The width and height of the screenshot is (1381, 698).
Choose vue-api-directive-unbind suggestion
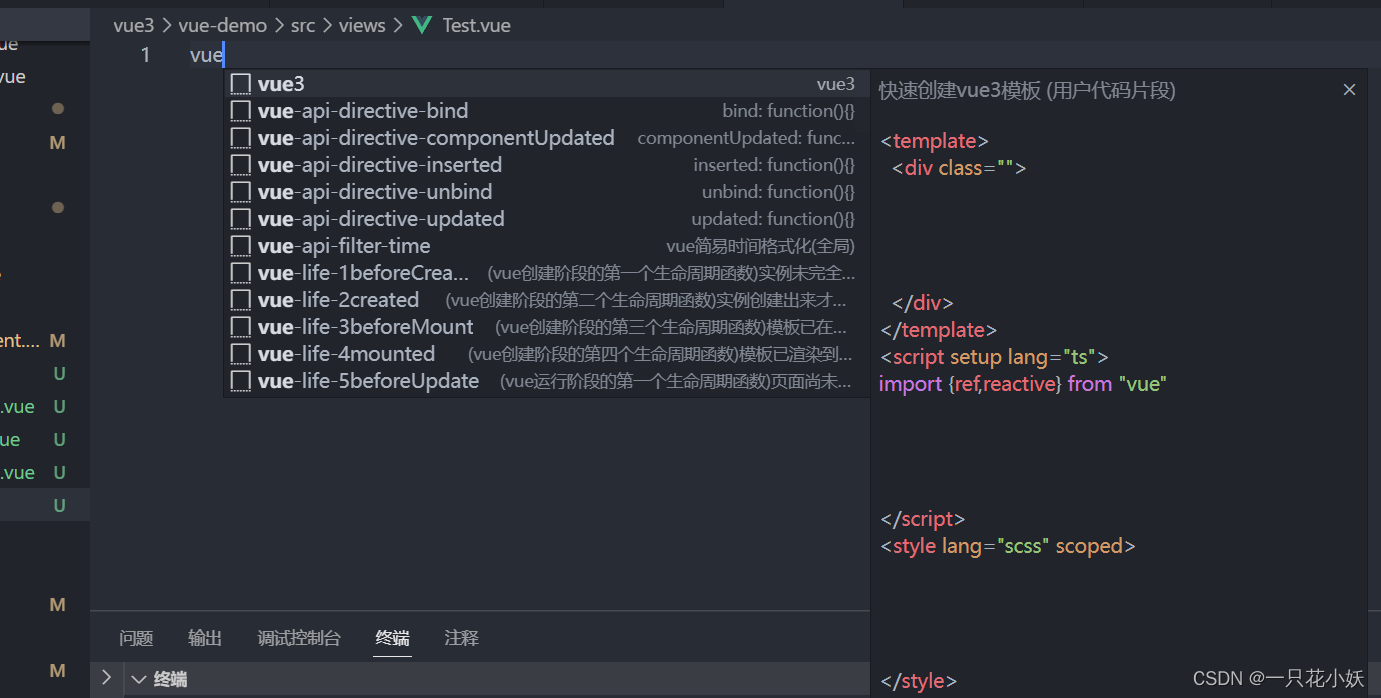[546, 192]
